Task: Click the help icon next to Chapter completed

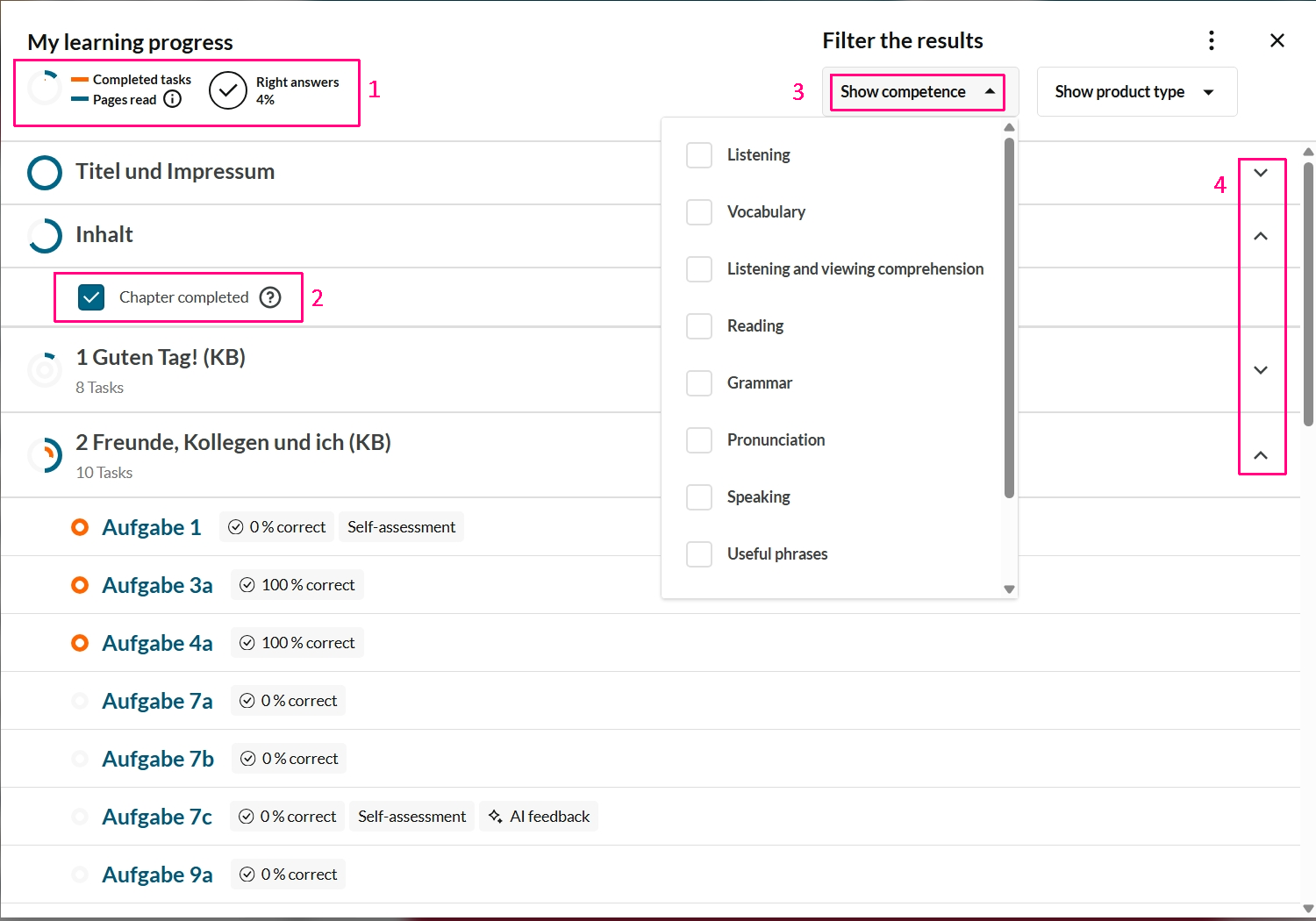Action: tap(270, 297)
